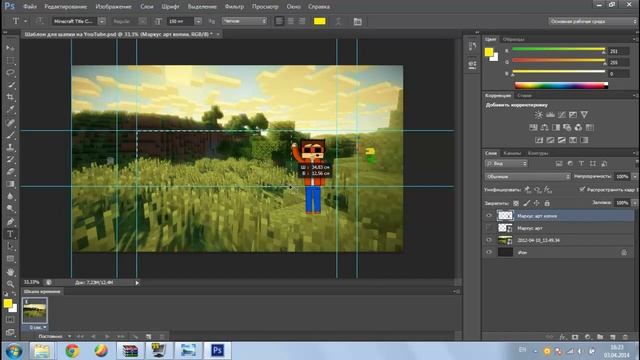The width and height of the screenshot is (640, 360).
Task: Add a Curves adjustment
Action: click(562, 115)
